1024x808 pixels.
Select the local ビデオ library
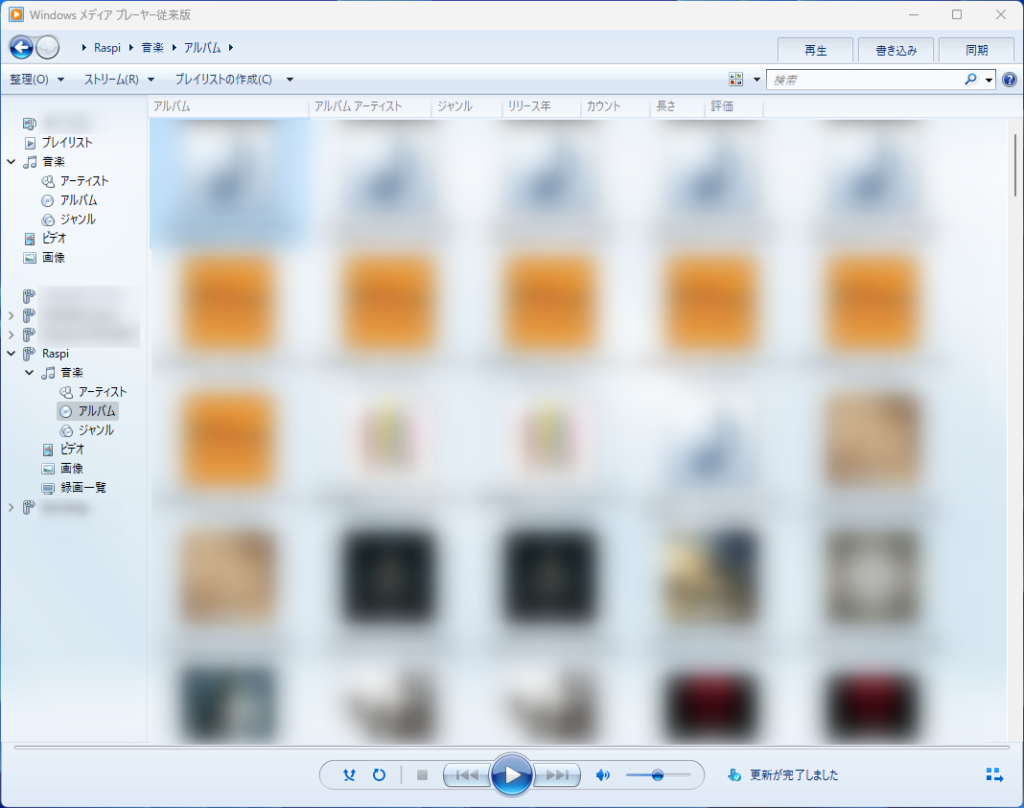pyautogui.click(x=54, y=238)
